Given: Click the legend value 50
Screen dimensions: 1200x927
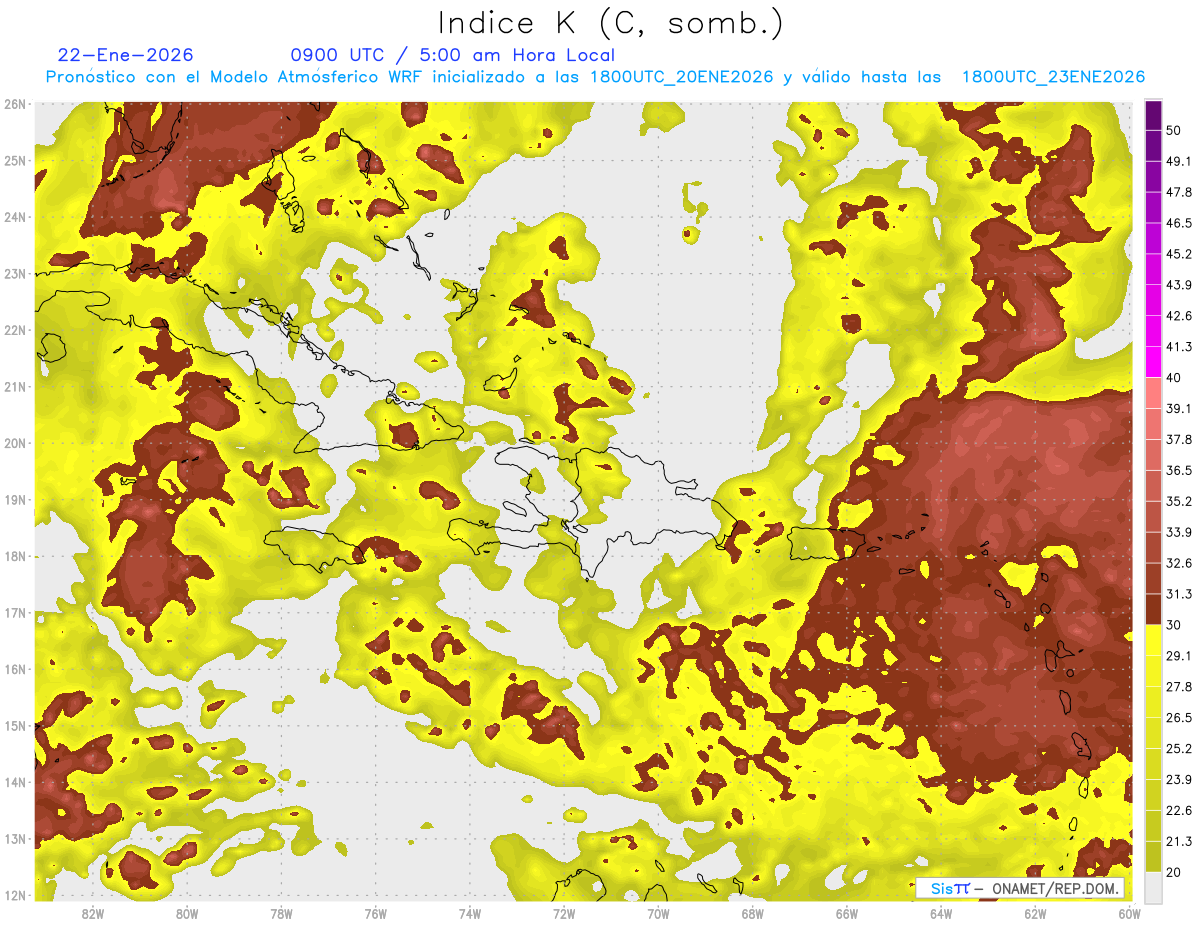Looking at the screenshot, I should point(1175,131).
